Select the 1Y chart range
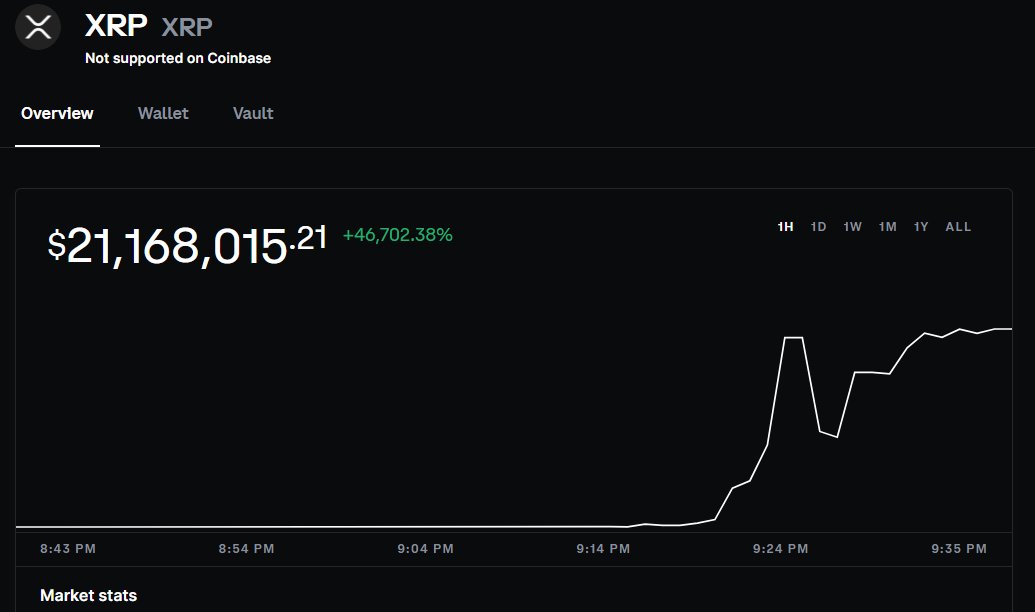This screenshot has height=612, width=1035. [921, 227]
